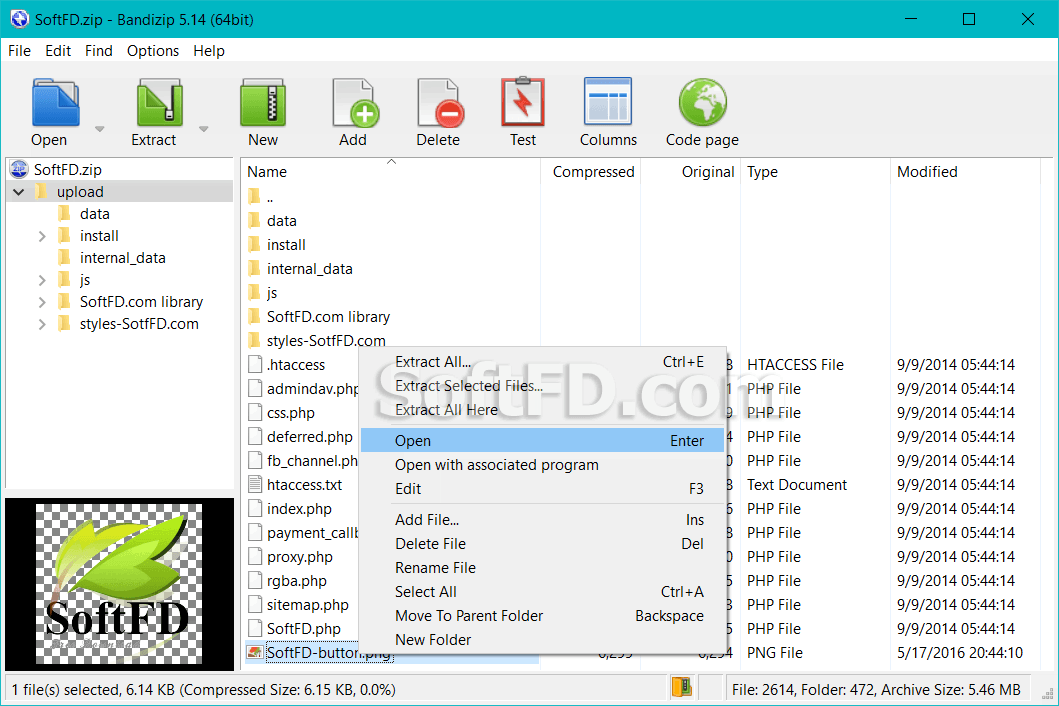Click the internal_data folder icon in tree
1059x706 pixels.
[x=64, y=257]
